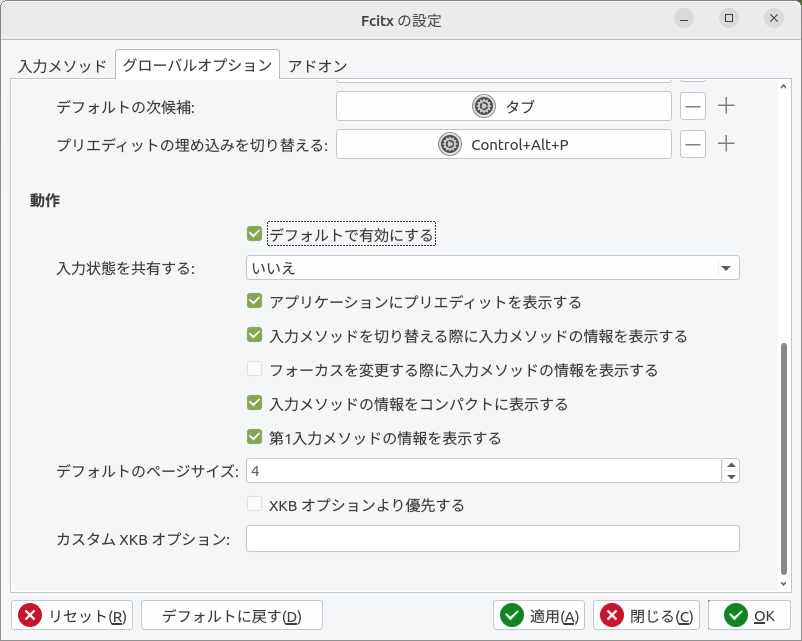Switch to the 入力メソッド tab

coord(62,66)
